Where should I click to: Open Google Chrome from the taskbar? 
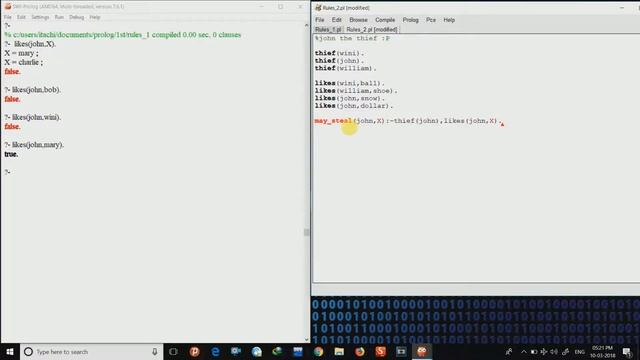318,351
